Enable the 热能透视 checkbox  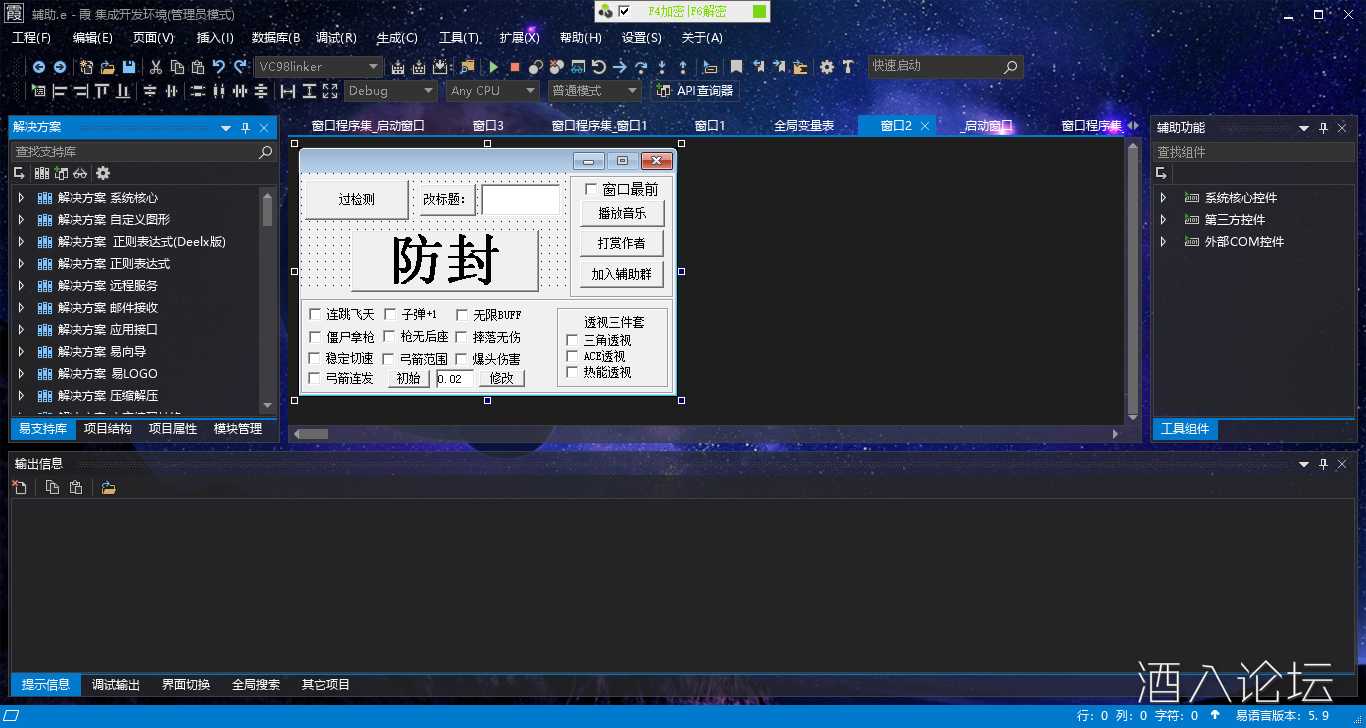pyautogui.click(x=573, y=372)
